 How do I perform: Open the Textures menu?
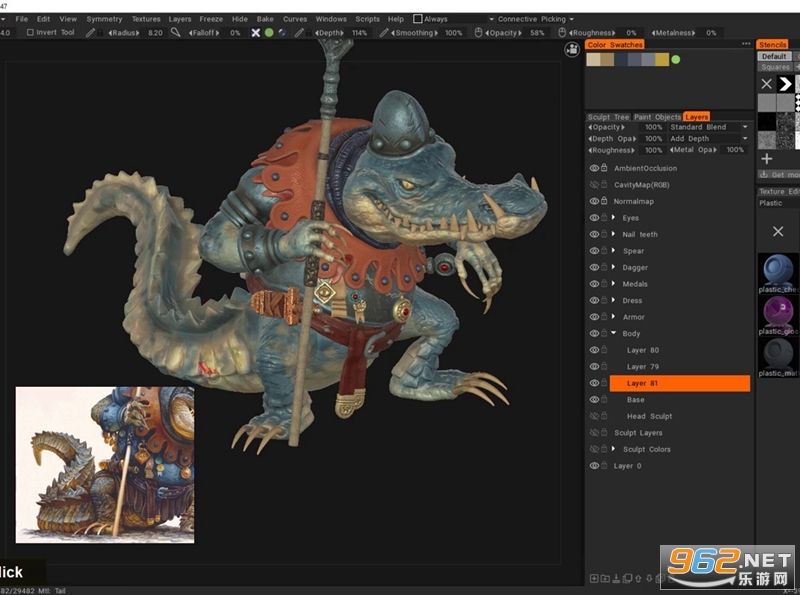tap(146, 19)
